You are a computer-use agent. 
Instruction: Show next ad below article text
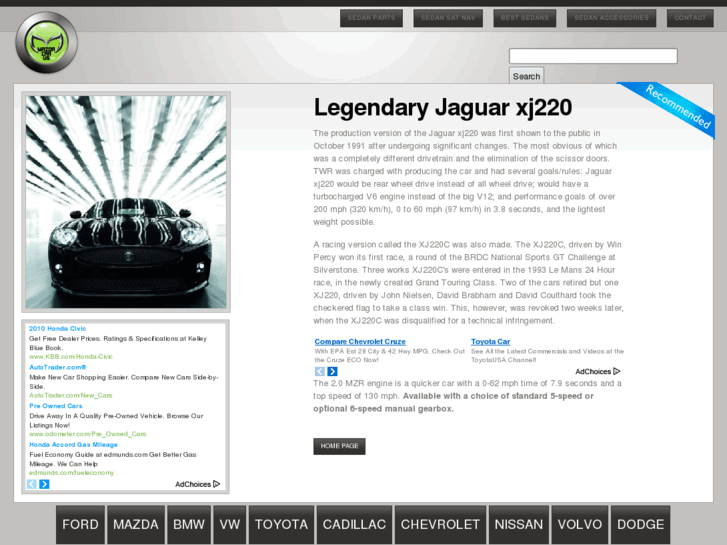(332, 372)
